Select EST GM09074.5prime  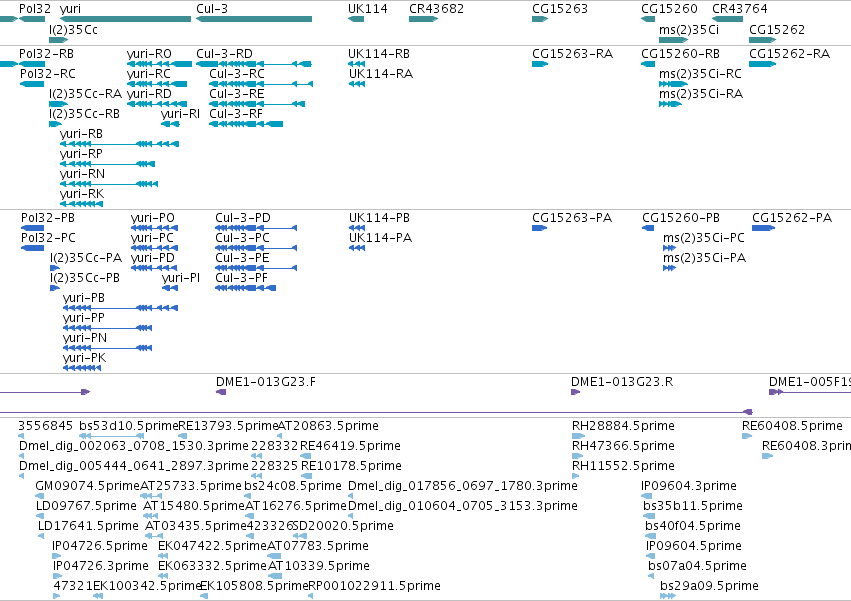[x=40, y=496]
